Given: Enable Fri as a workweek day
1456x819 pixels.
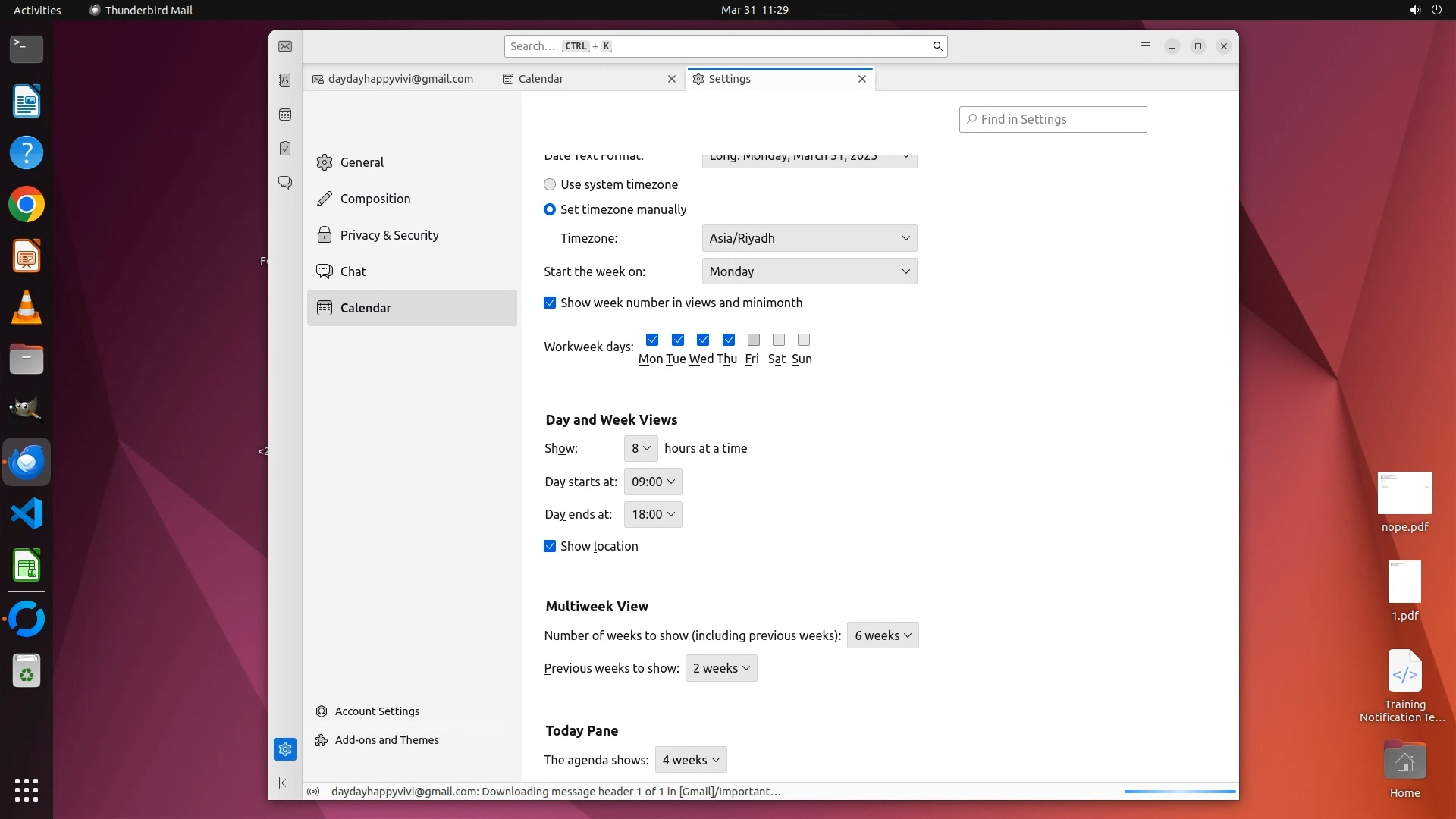Looking at the screenshot, I should point(753,340).
